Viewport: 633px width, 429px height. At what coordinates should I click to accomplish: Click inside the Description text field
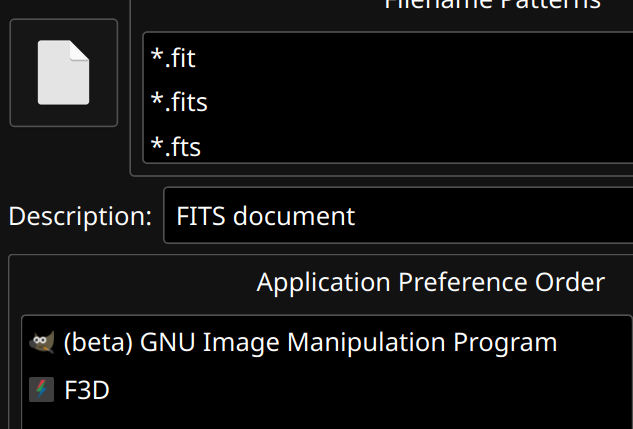tap(398, 216)
